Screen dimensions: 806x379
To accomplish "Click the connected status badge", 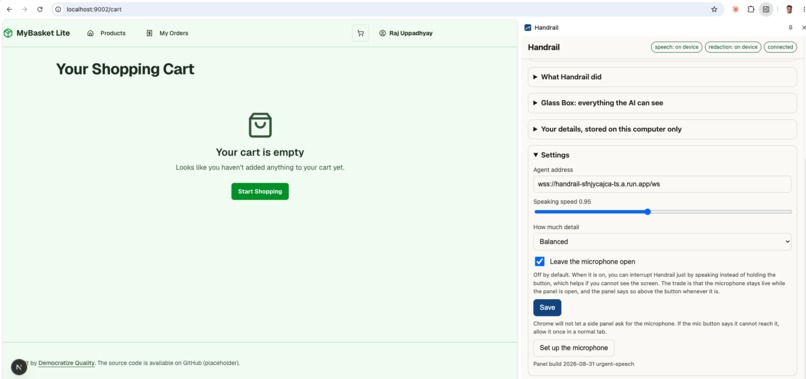I will coord(780,47).
